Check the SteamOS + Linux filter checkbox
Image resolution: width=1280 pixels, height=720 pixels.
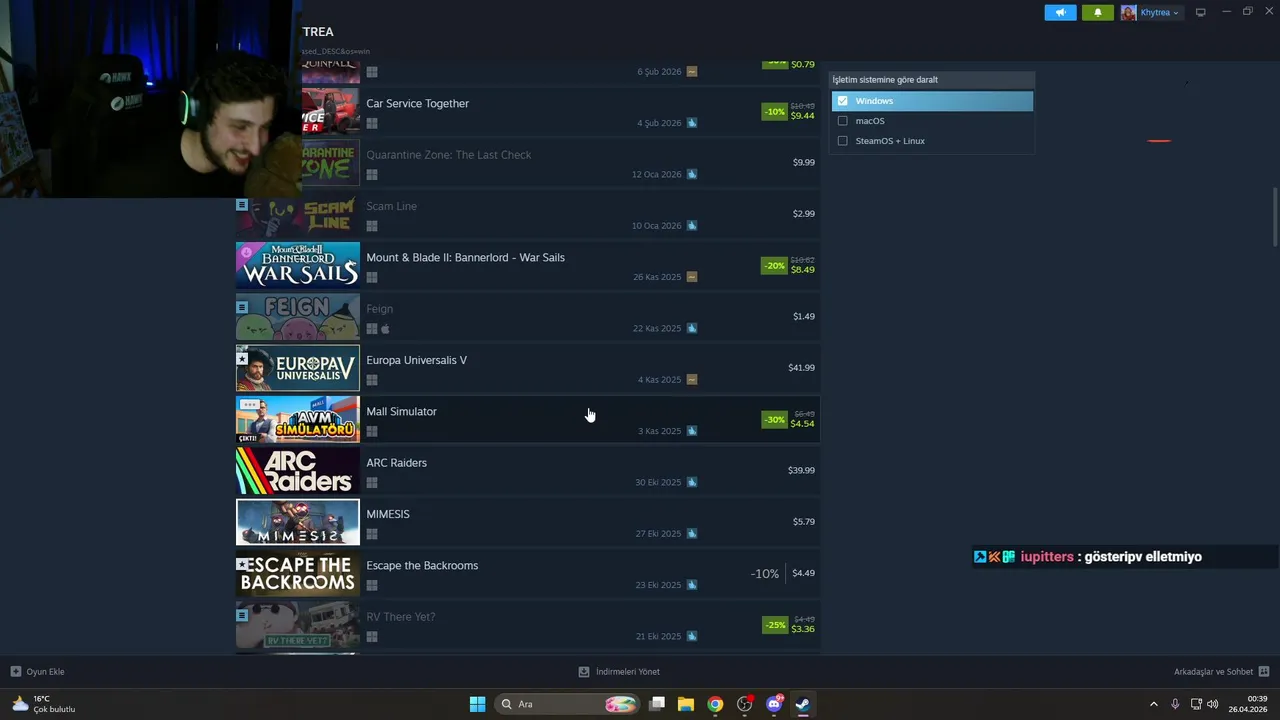click(x=843, y=141)
